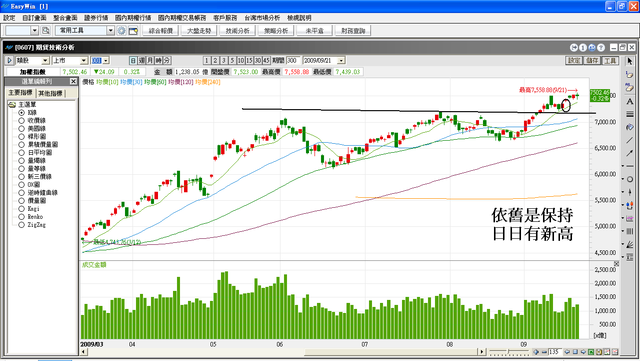Select the 收盤線 radio option
Screen dimensions: 640x361
point(21,120)
